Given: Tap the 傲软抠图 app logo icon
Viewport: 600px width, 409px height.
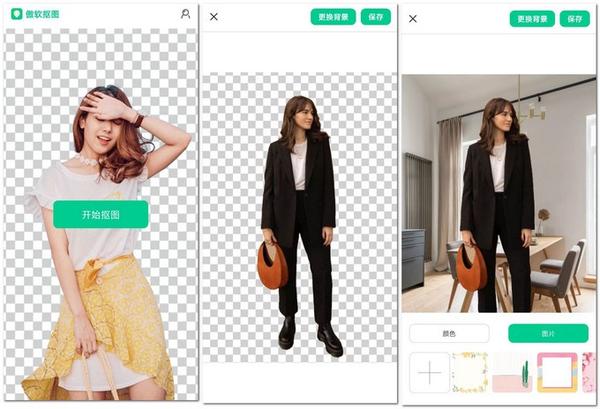Looking at the screenshot, I should [x=16, y=14].
